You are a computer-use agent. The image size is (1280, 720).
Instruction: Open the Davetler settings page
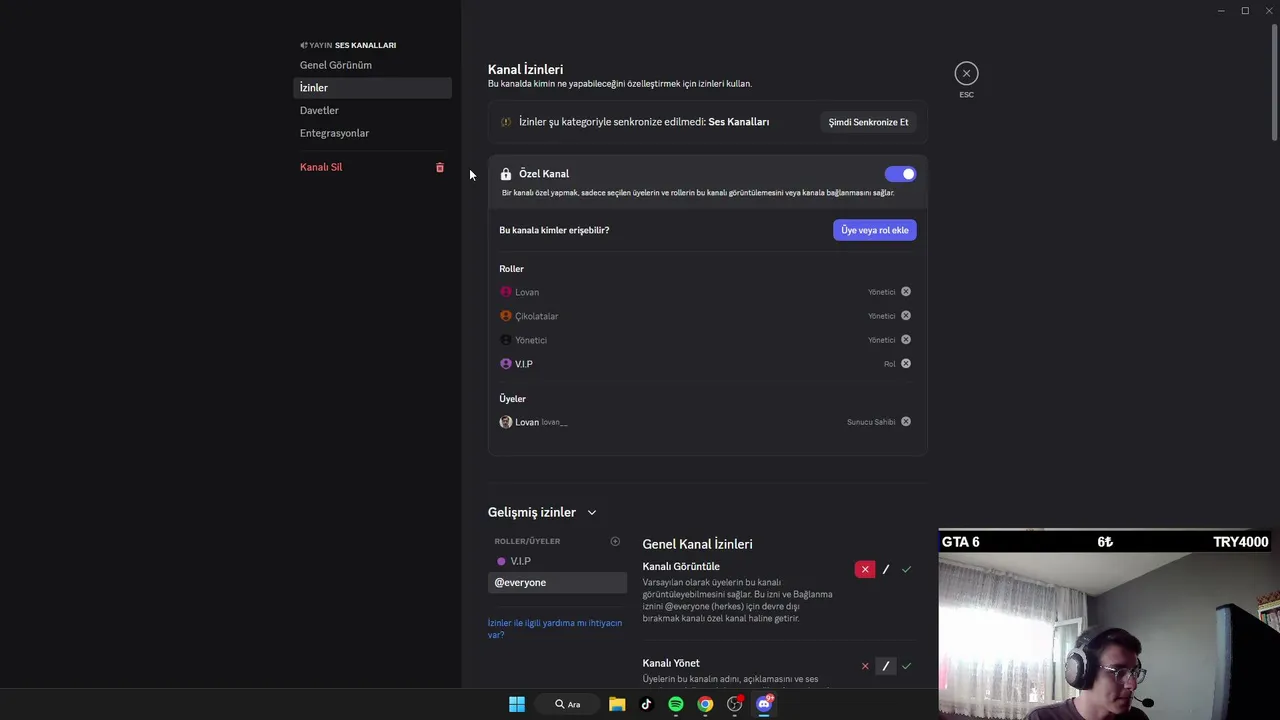(372, 110)
